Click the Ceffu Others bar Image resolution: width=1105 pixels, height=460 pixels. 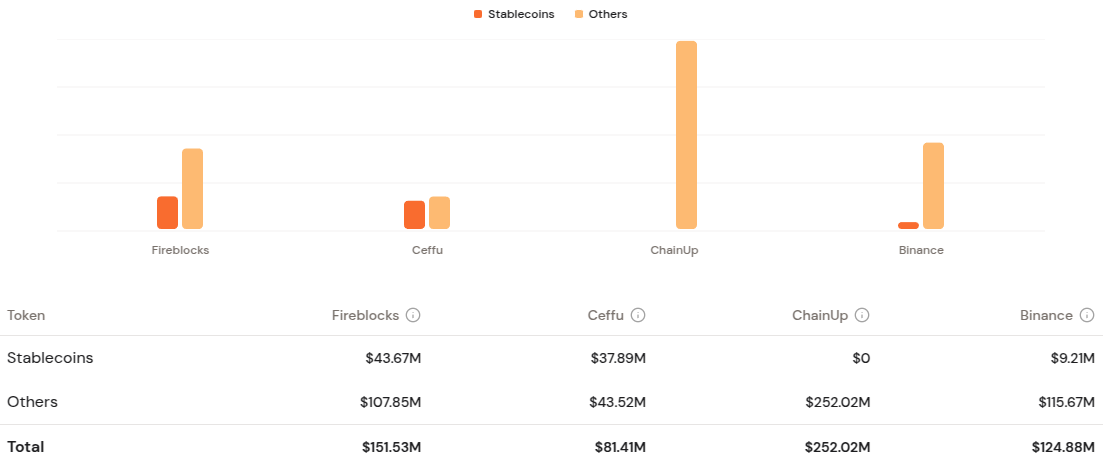(x=439, y=213)
